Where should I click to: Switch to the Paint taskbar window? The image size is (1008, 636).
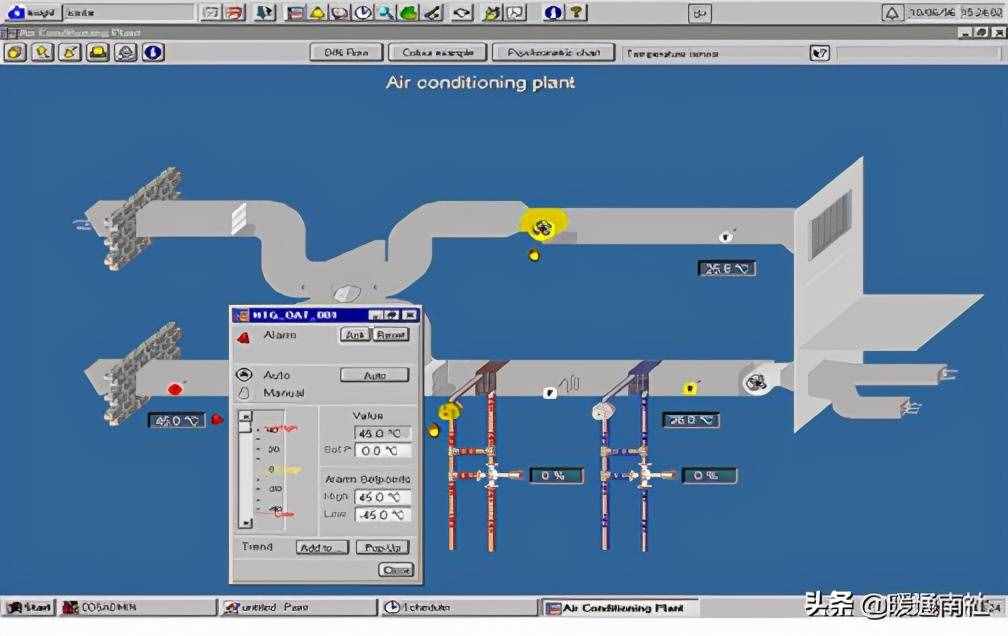[x=298, y=607]
